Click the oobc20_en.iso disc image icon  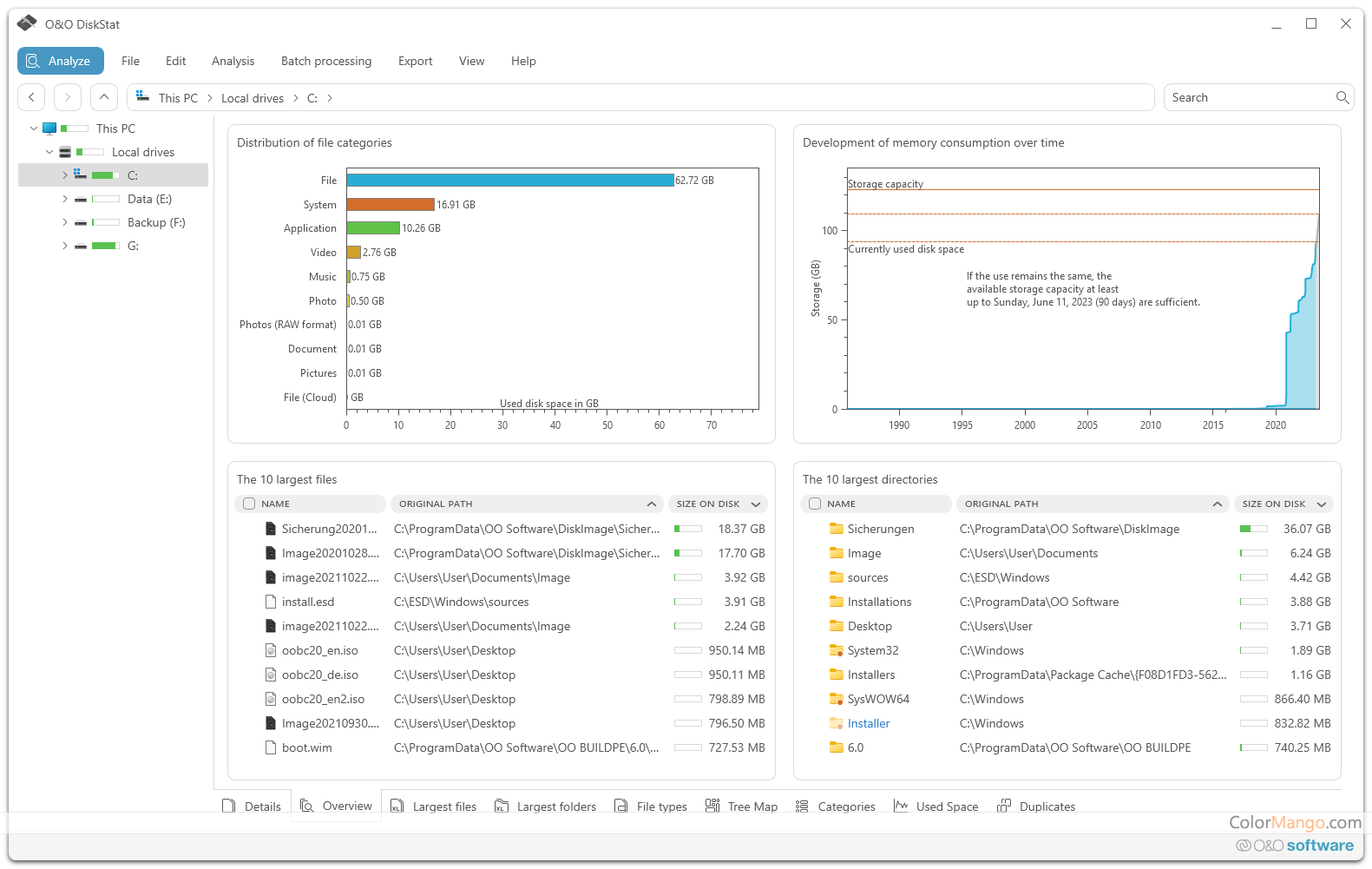point(271,650)
